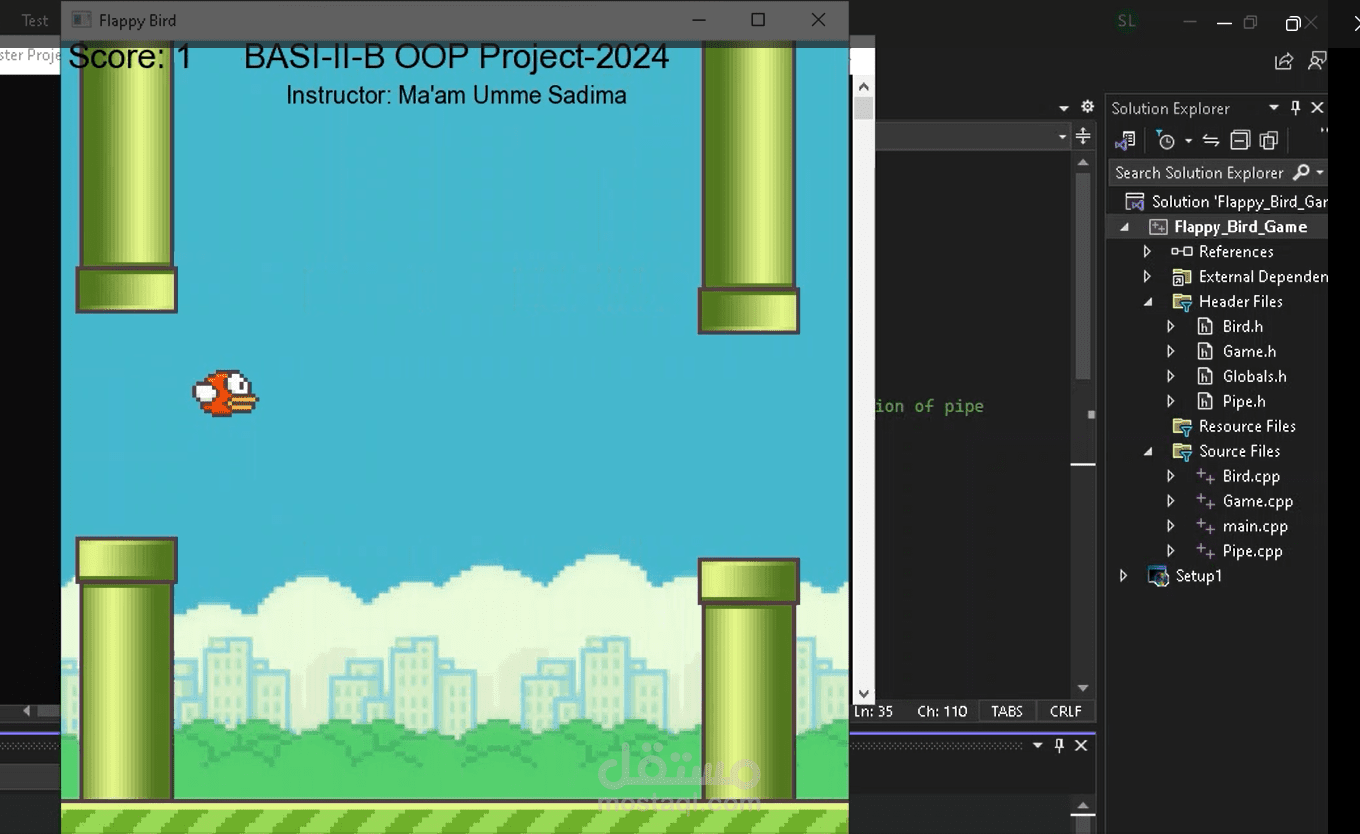The width and height of the screenshot is (1360, 834).
Task: Expand the Bird.h file node
Action: point(1170,326)
